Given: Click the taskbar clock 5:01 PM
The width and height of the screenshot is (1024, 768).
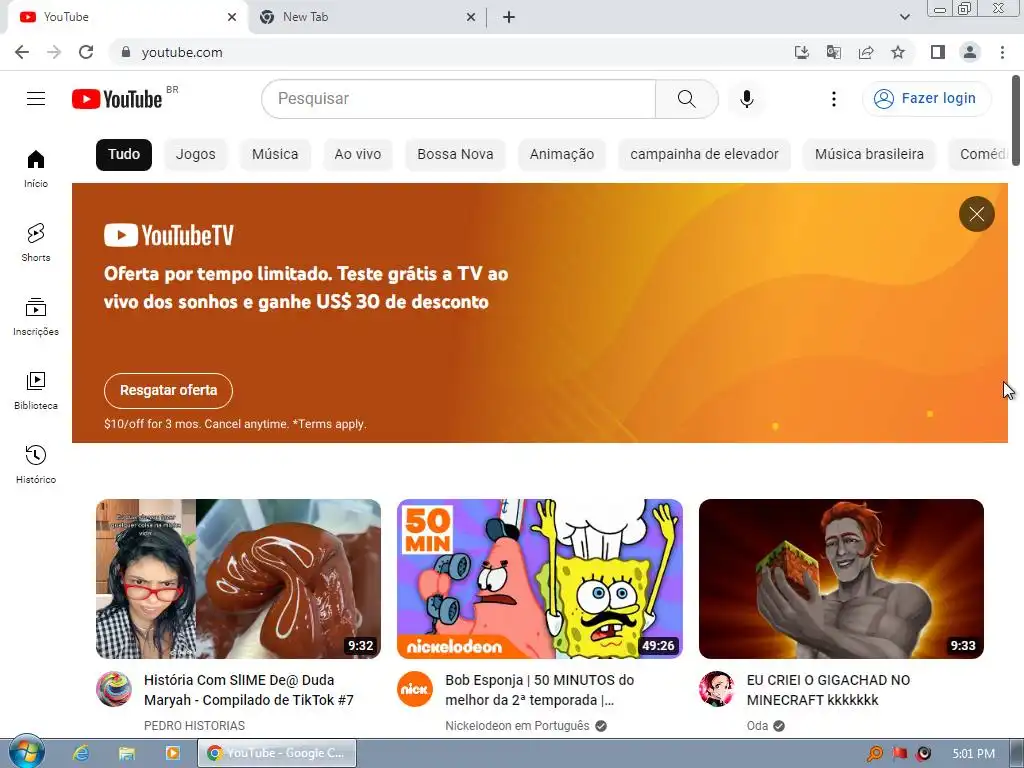Looking at the screenshot, I should (974, 754).
